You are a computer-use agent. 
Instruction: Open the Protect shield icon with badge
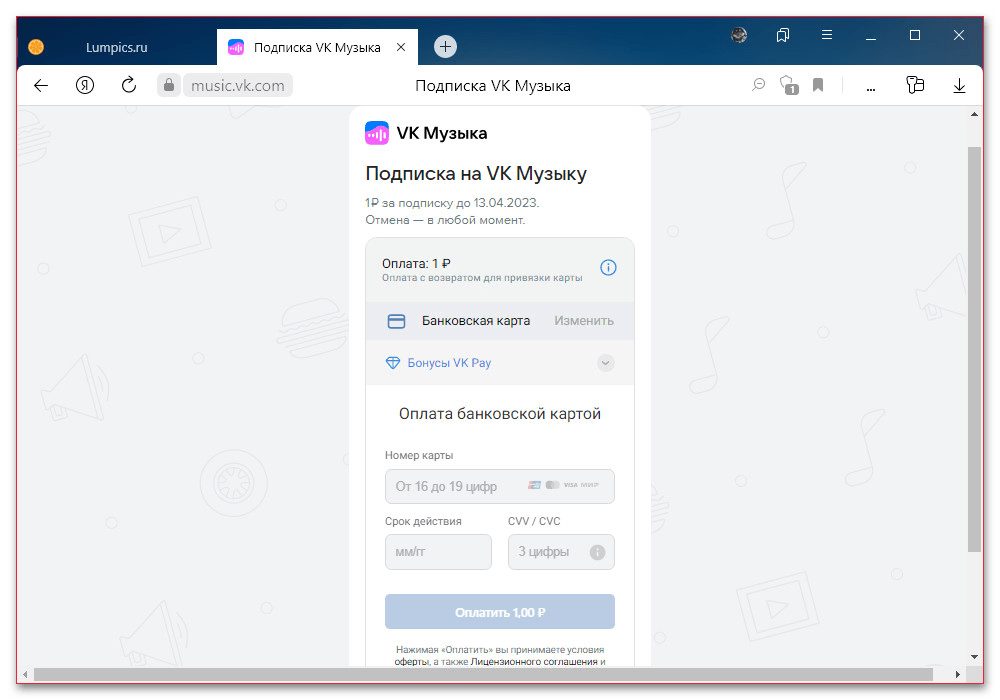[789, 85]
